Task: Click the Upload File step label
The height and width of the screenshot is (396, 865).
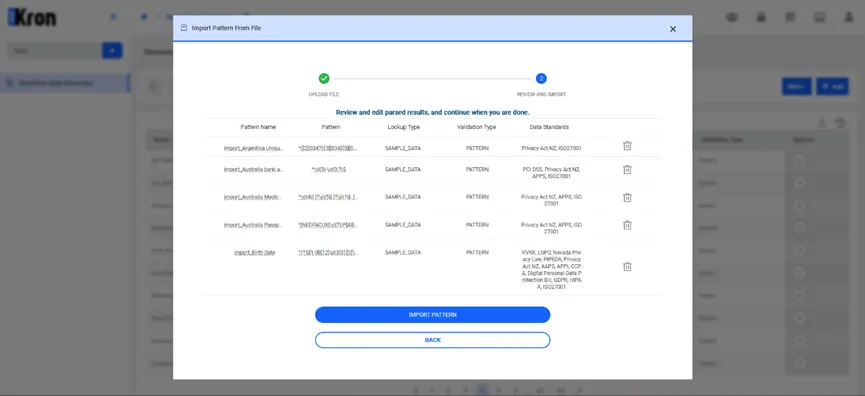Action: click(324, 94)
